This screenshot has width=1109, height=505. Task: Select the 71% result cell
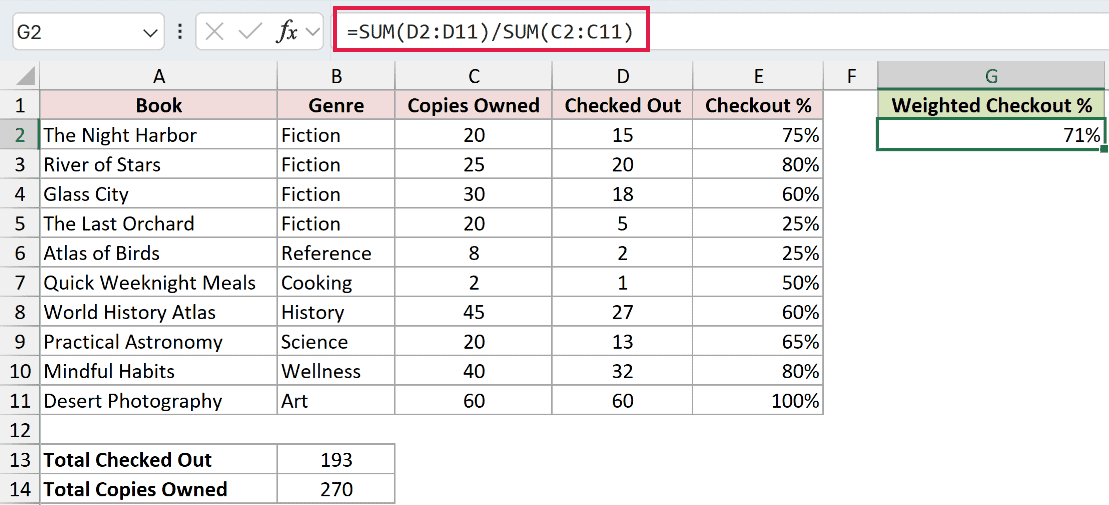tap(992, 135)
